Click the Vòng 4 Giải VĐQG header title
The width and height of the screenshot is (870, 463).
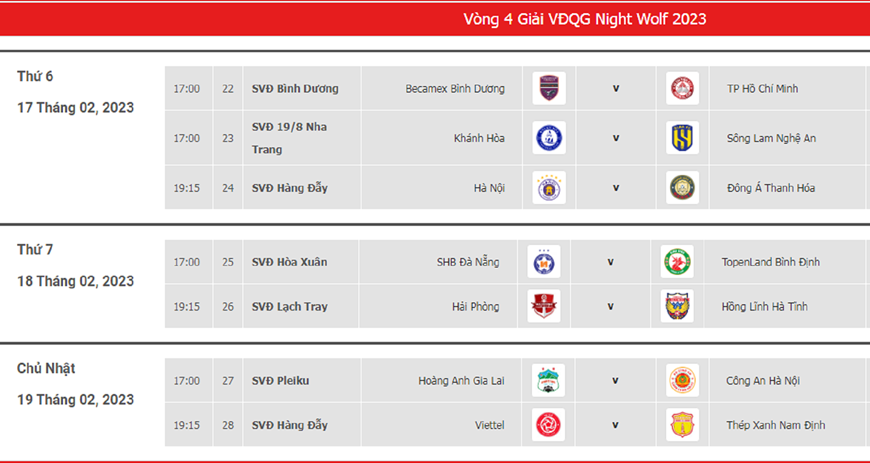(585, 19)
